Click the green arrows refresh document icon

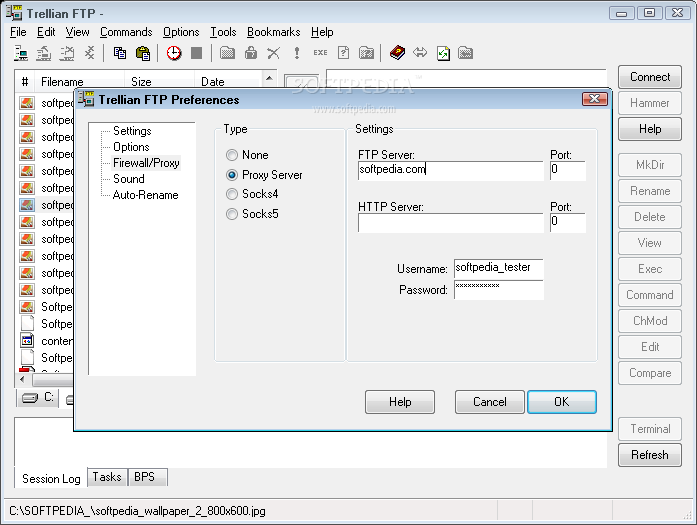pos(443,53)
